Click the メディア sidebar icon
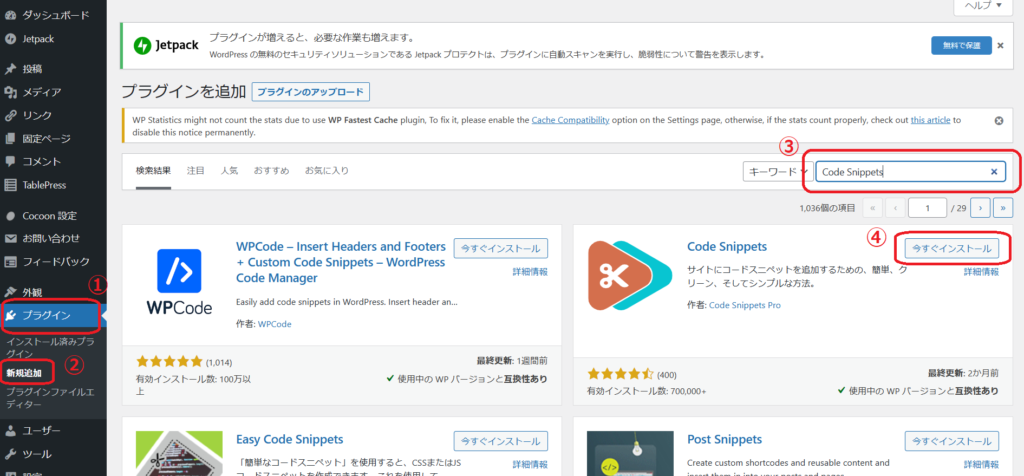The height and width of the screenshot is (476, 1024). (10, 92)
